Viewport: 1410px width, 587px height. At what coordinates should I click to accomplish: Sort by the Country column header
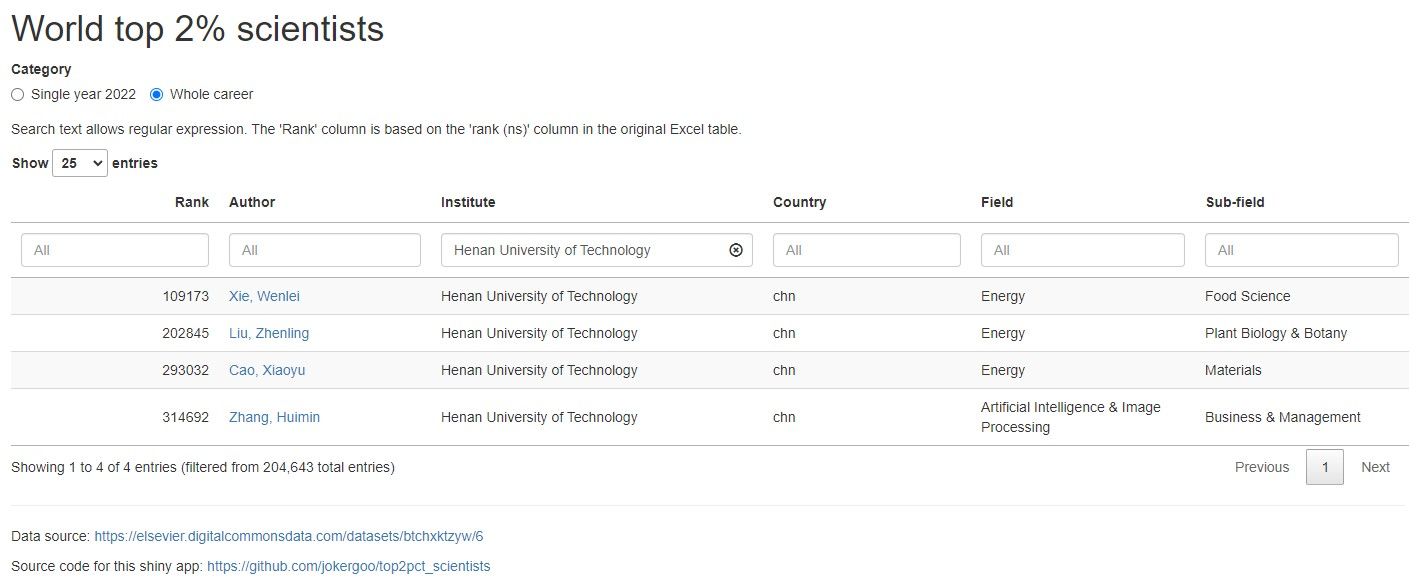[799, 202]
